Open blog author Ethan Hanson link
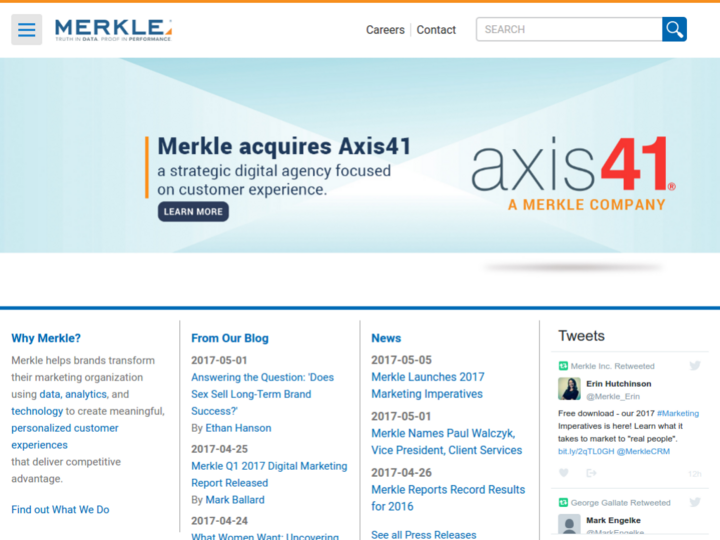Screen dimensions: 720x540 [x=238, y=428]
